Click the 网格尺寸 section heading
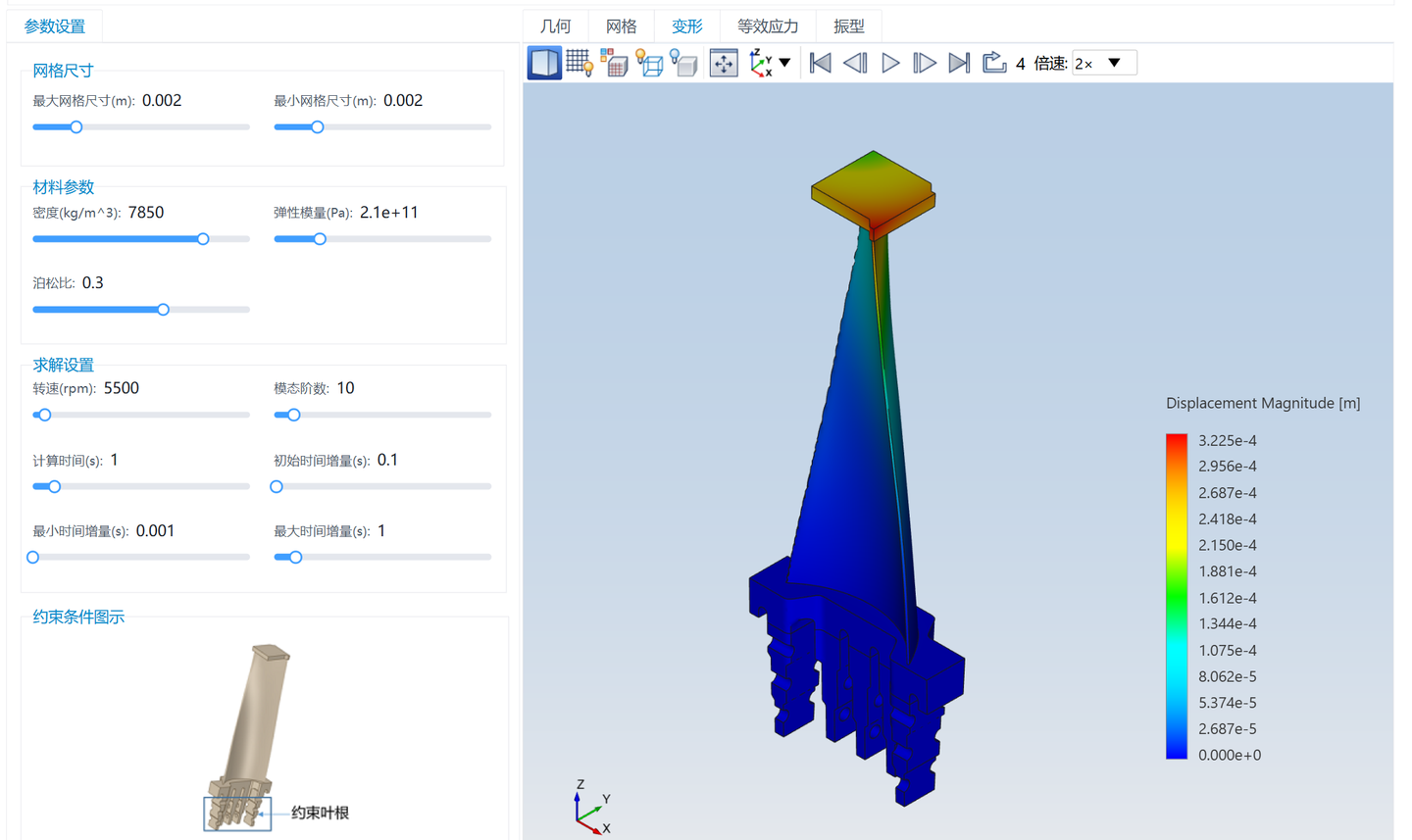The height and width of the screenshot is (840, 1412). 63,71
